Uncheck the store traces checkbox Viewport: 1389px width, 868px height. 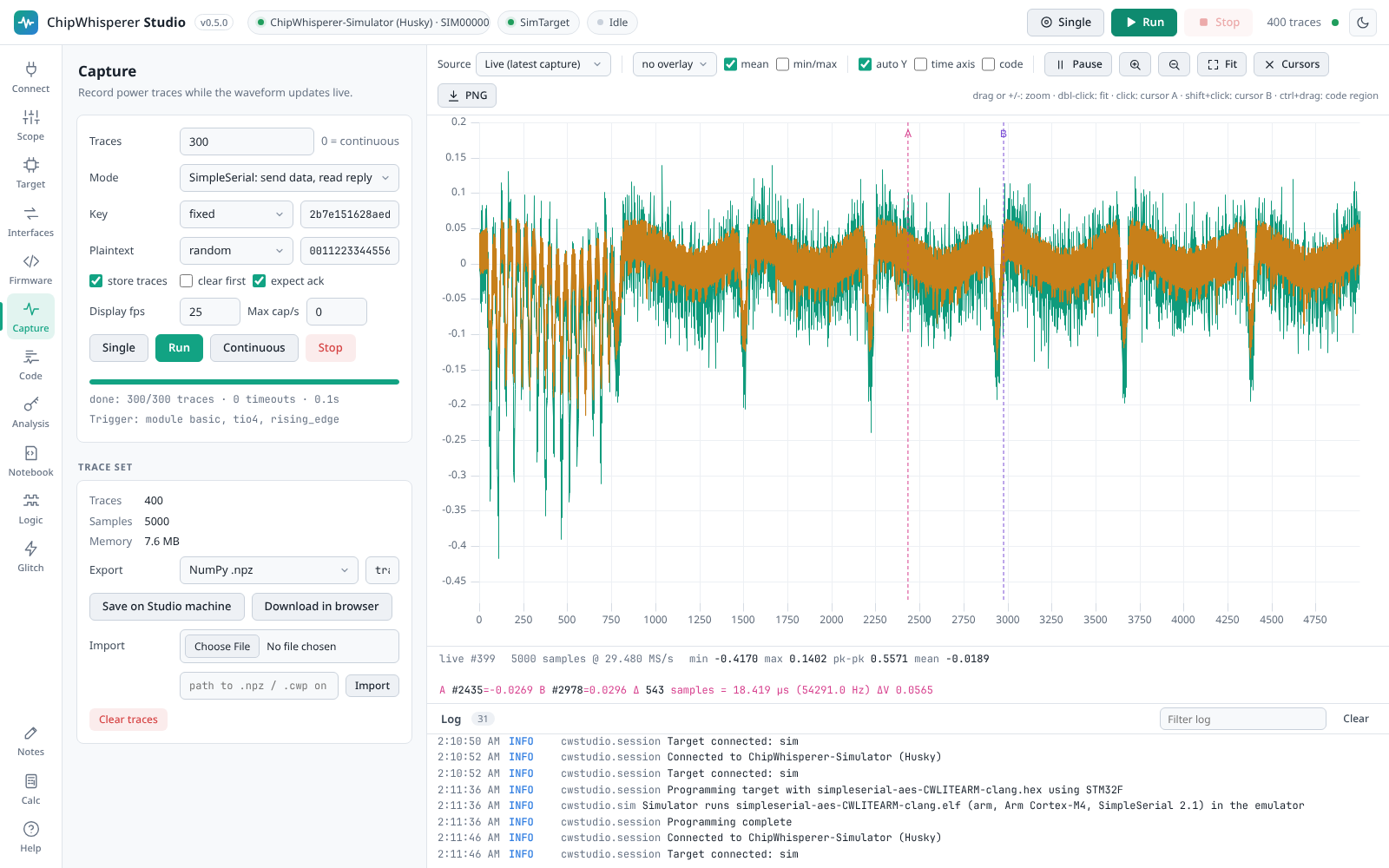pos(96,280)
